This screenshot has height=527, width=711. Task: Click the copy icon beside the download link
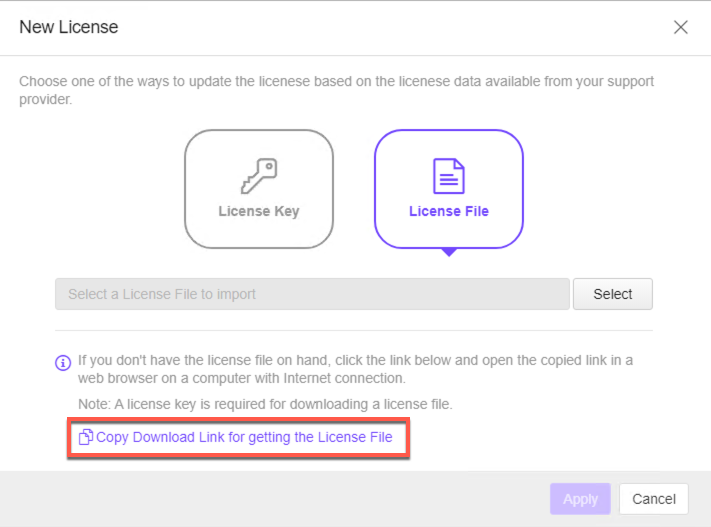[86, 437]
